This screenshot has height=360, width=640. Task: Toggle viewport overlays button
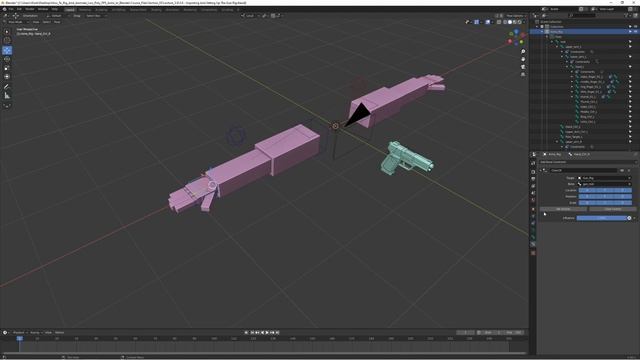488,22
